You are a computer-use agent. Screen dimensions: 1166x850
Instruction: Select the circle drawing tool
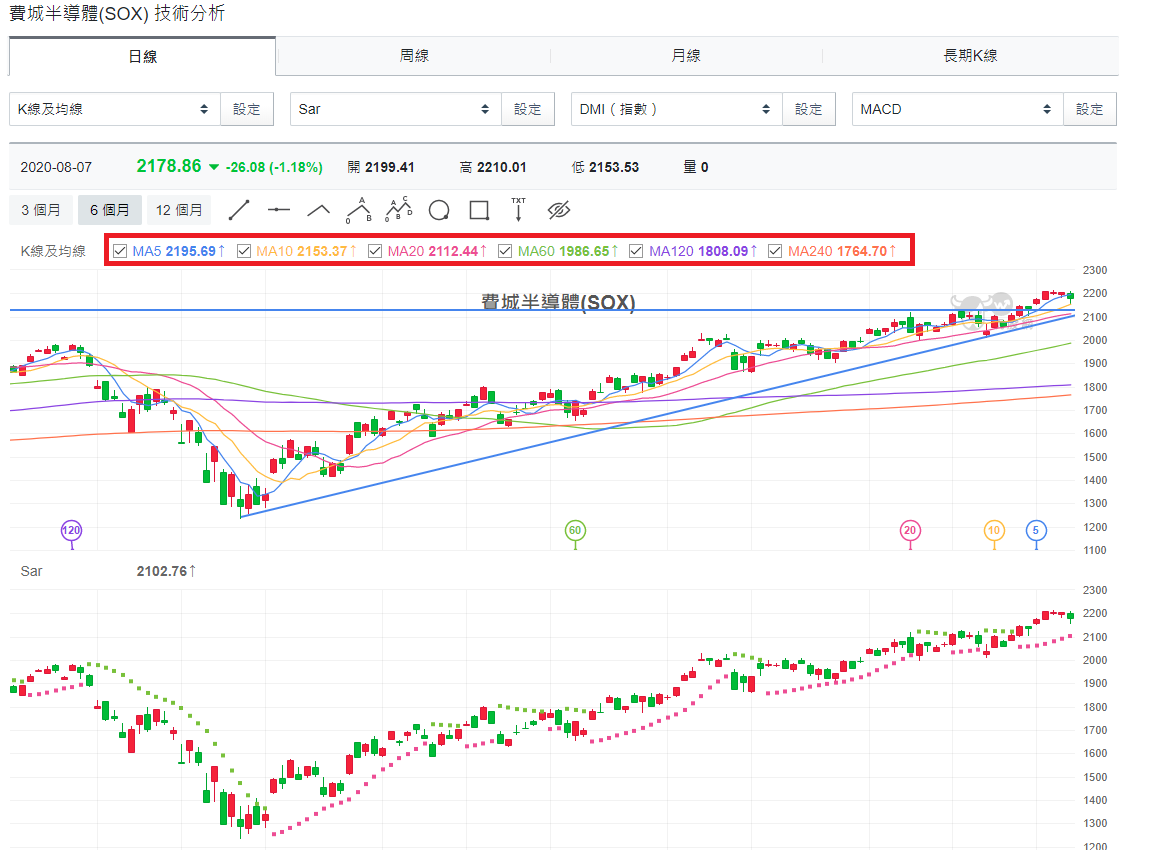(x=439, y=210)
